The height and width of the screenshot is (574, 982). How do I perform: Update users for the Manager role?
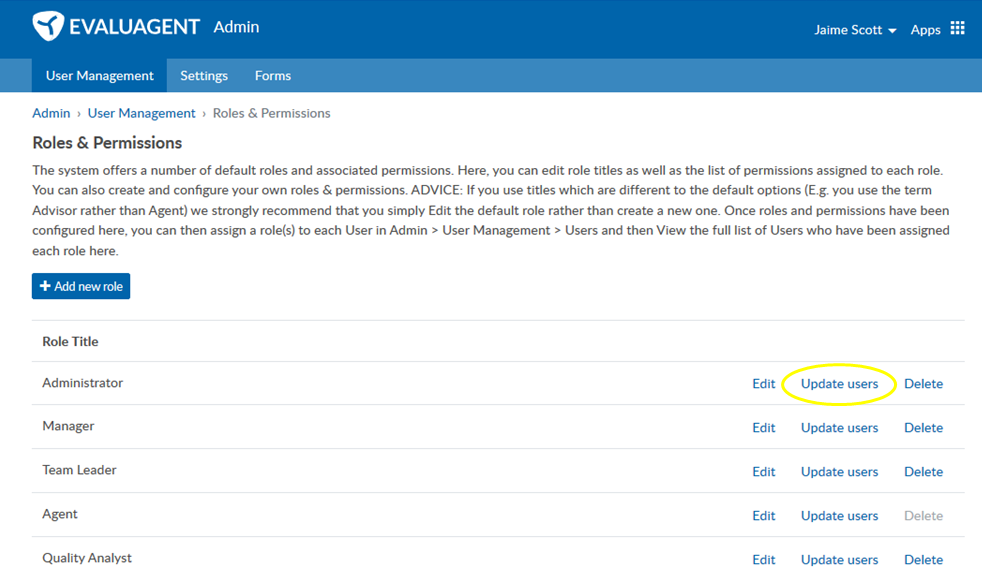[x=839, y=428]
